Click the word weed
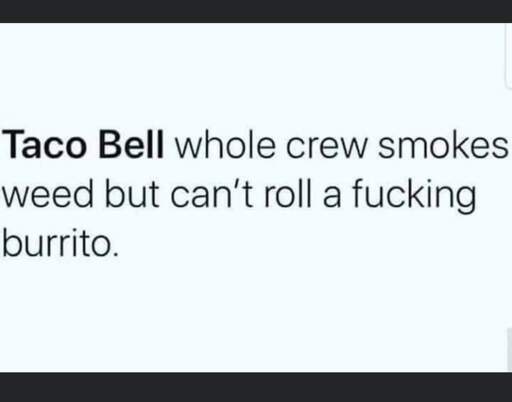512x402 pixels. (48, 194)
